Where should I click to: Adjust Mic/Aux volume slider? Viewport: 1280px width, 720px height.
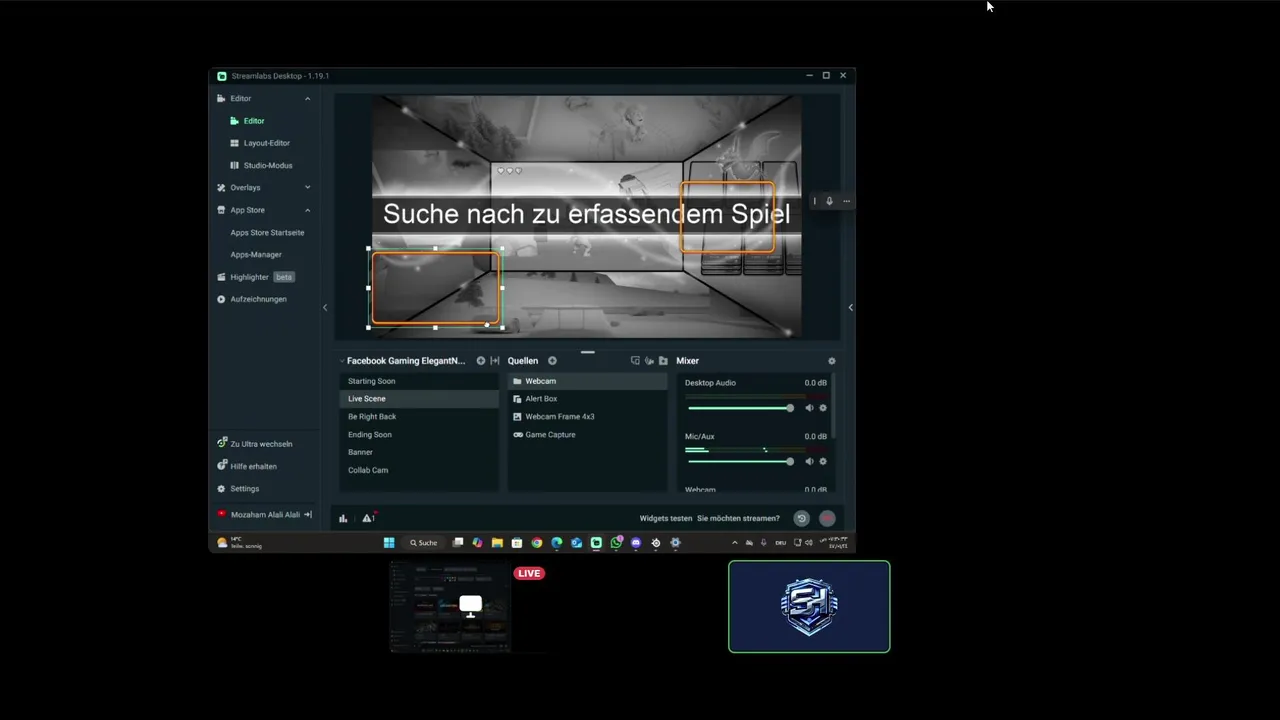point(740,461)
